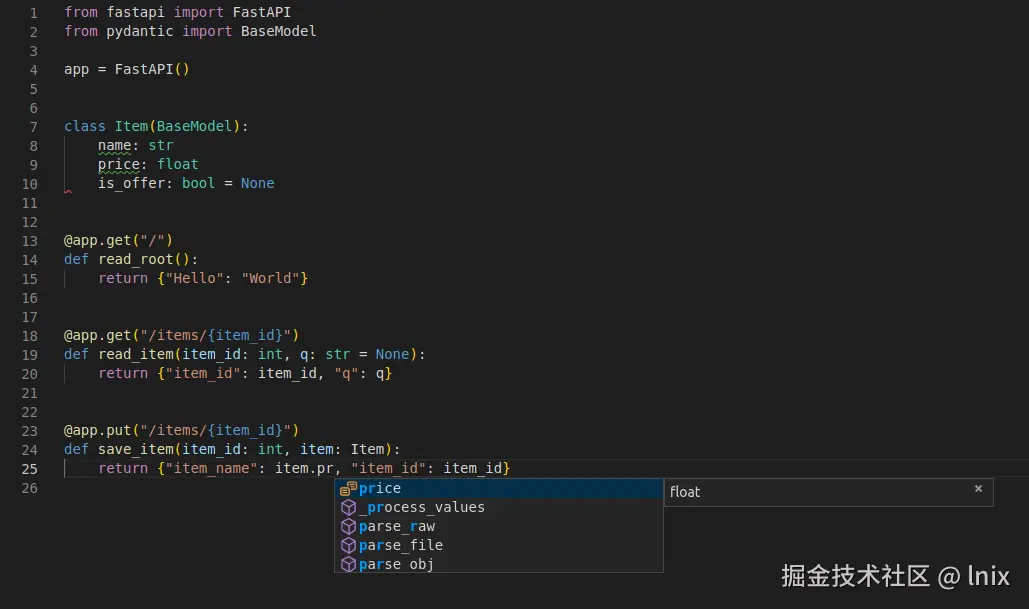Click the cube icon beside parse_file
1029x609 pixels.
tap(348, 545)
